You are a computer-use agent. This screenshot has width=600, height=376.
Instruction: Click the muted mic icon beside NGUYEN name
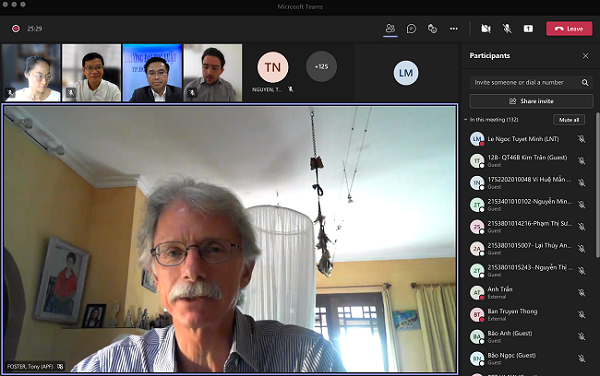[290, 90]
